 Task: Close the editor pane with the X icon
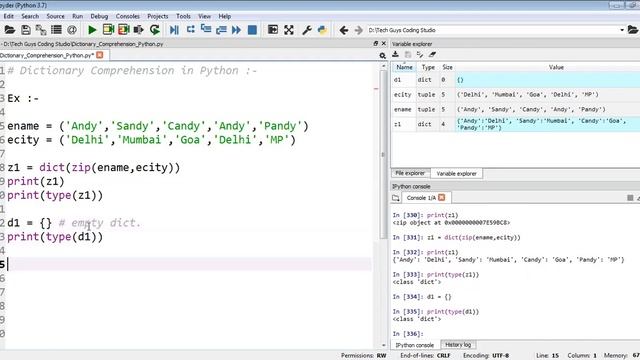(384, 43)
